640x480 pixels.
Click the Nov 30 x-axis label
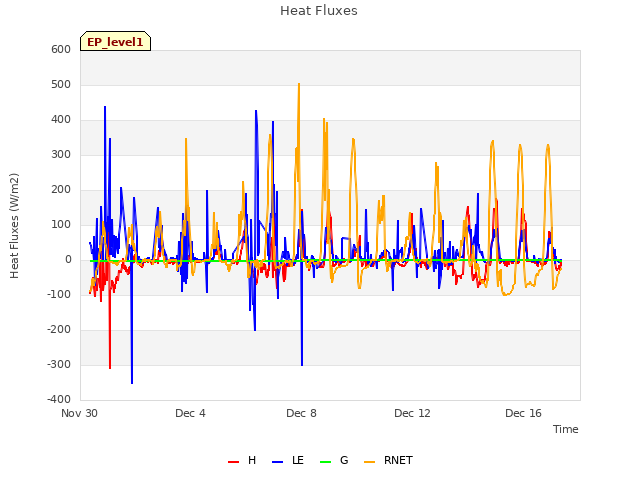pos(79,413)
